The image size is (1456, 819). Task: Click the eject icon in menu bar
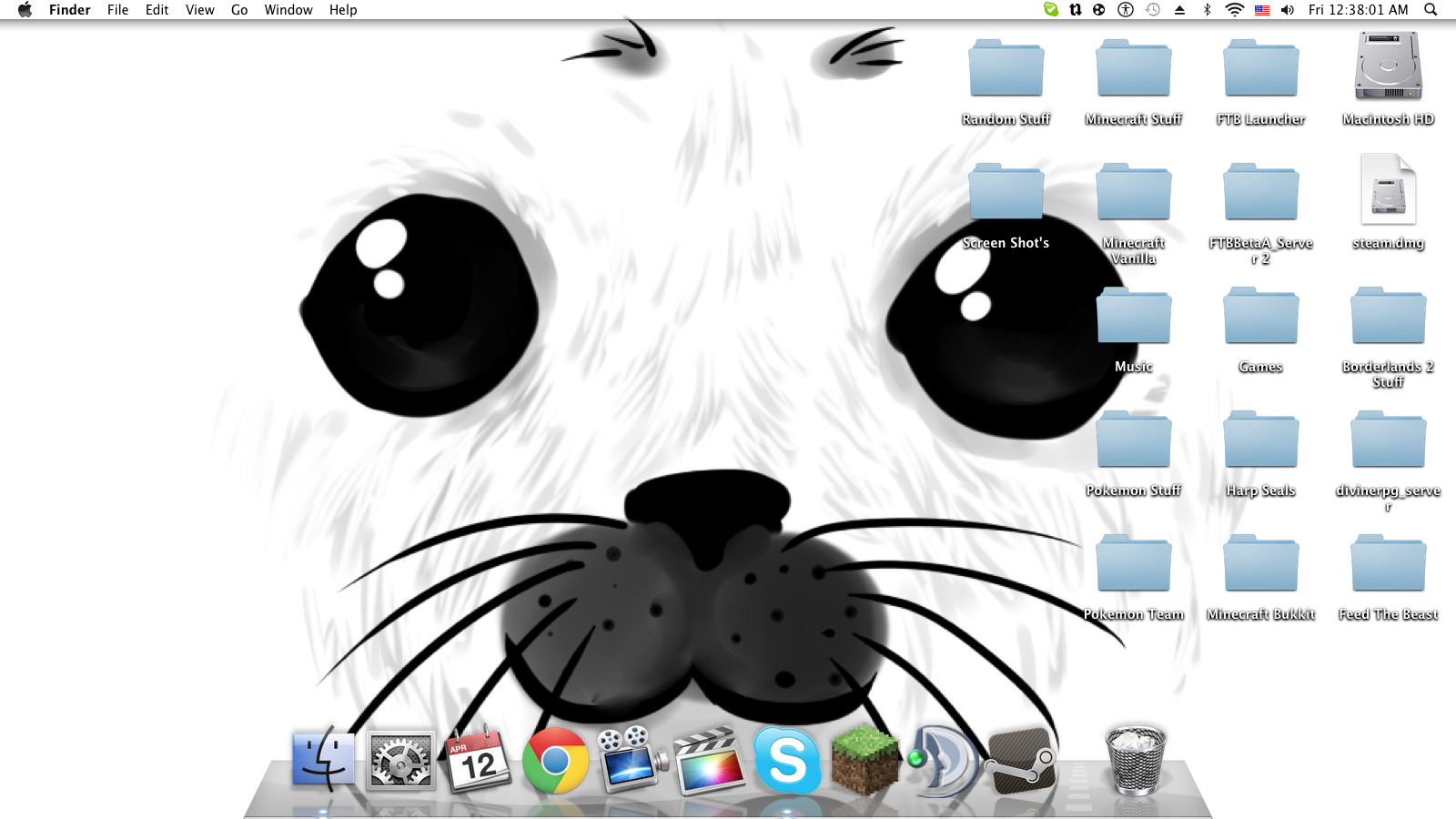click(x=1179, y=10)
